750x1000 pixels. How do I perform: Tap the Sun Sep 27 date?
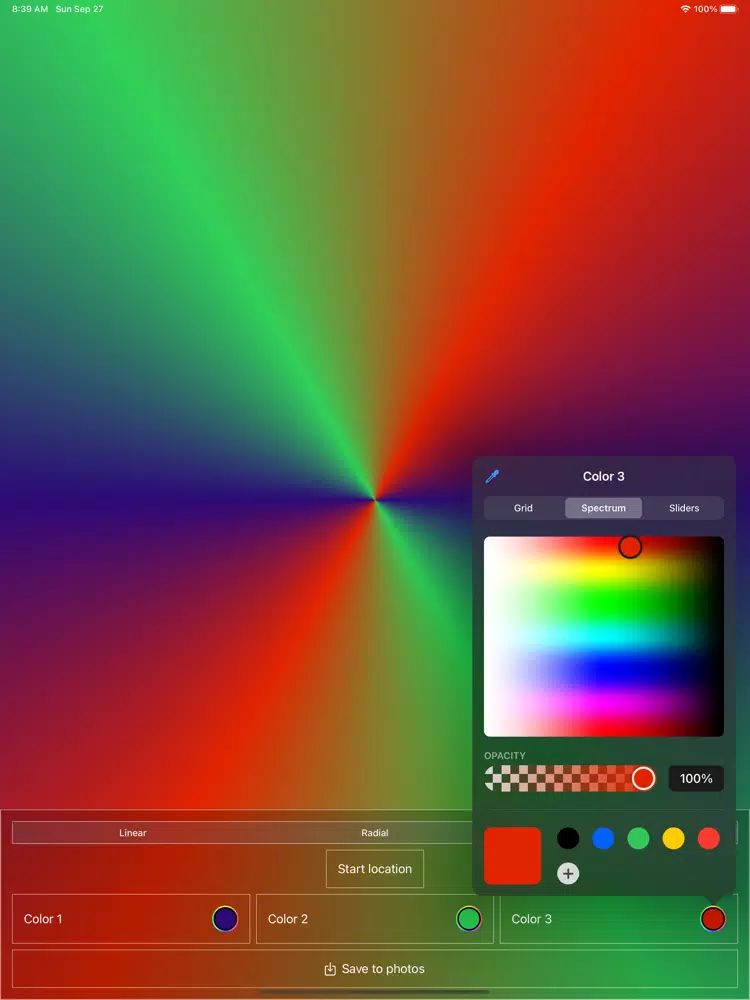[x=79, y=9]
